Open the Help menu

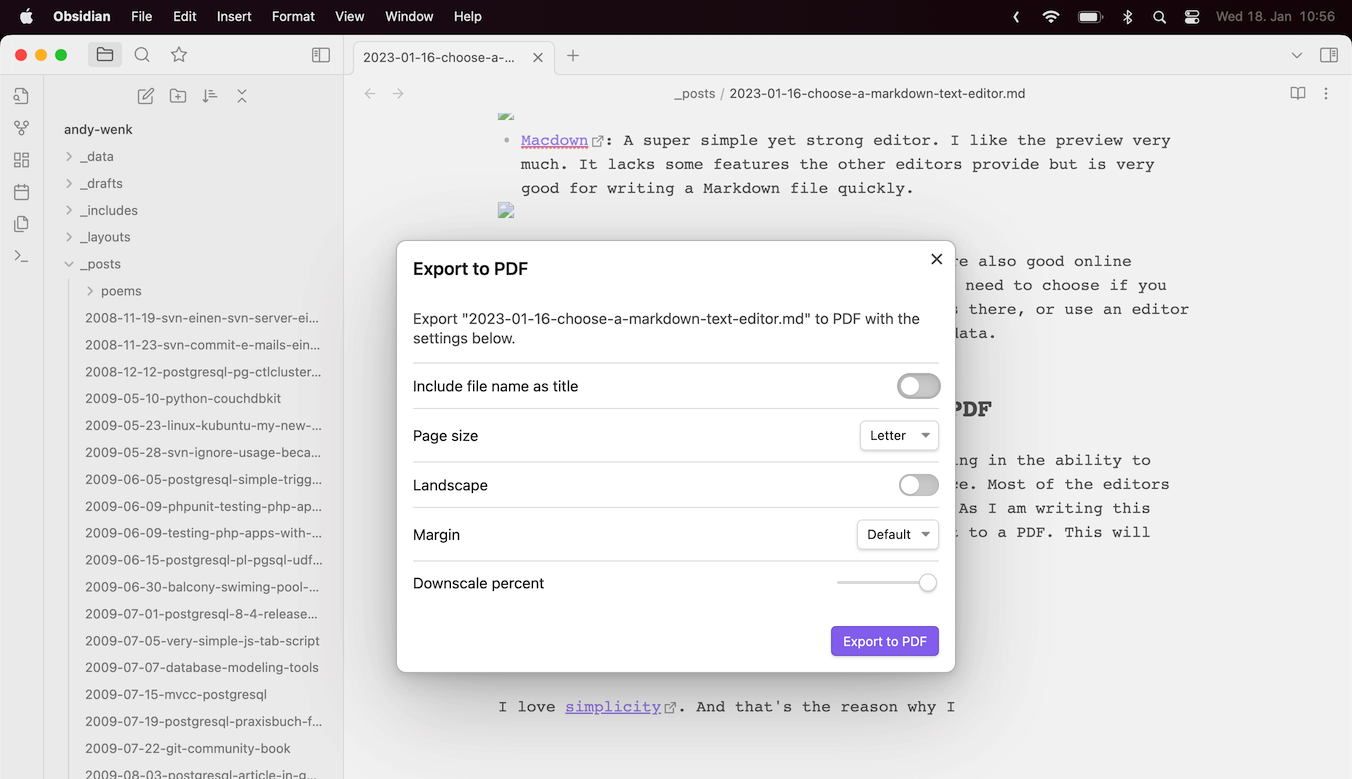(x=468, y=16)
